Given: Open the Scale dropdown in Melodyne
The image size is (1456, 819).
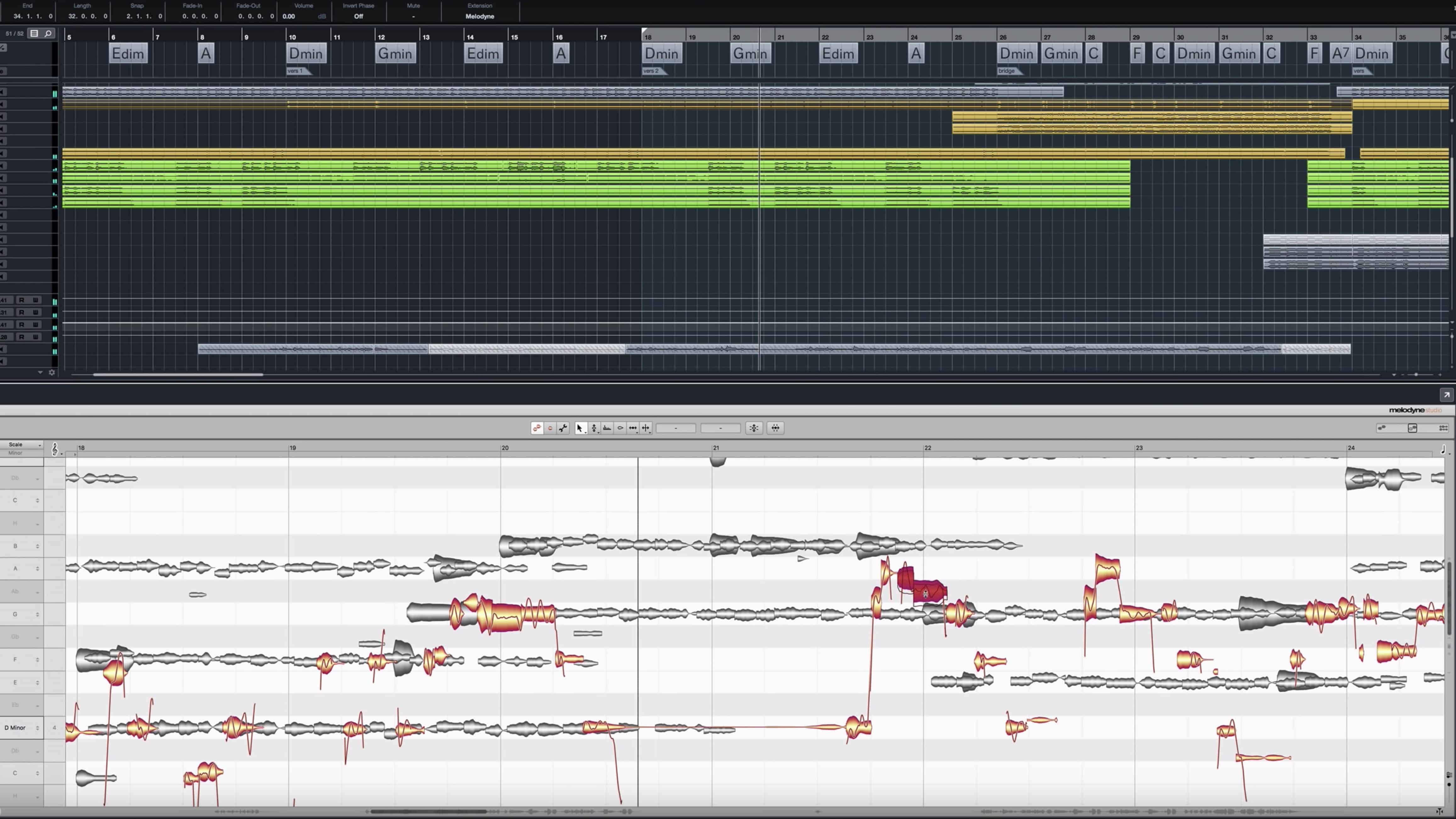Looking at the screenshot, I should click(x=21, y=445).
